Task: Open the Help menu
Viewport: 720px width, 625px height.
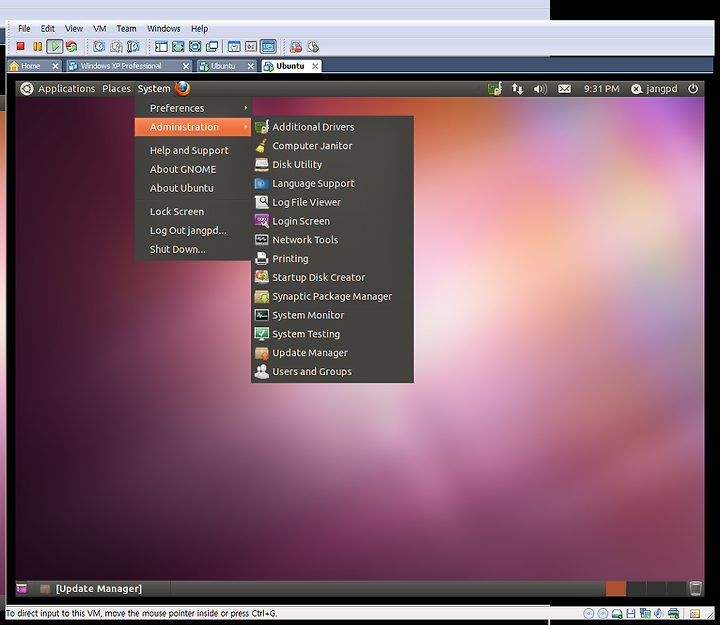Action: (199, 28)
